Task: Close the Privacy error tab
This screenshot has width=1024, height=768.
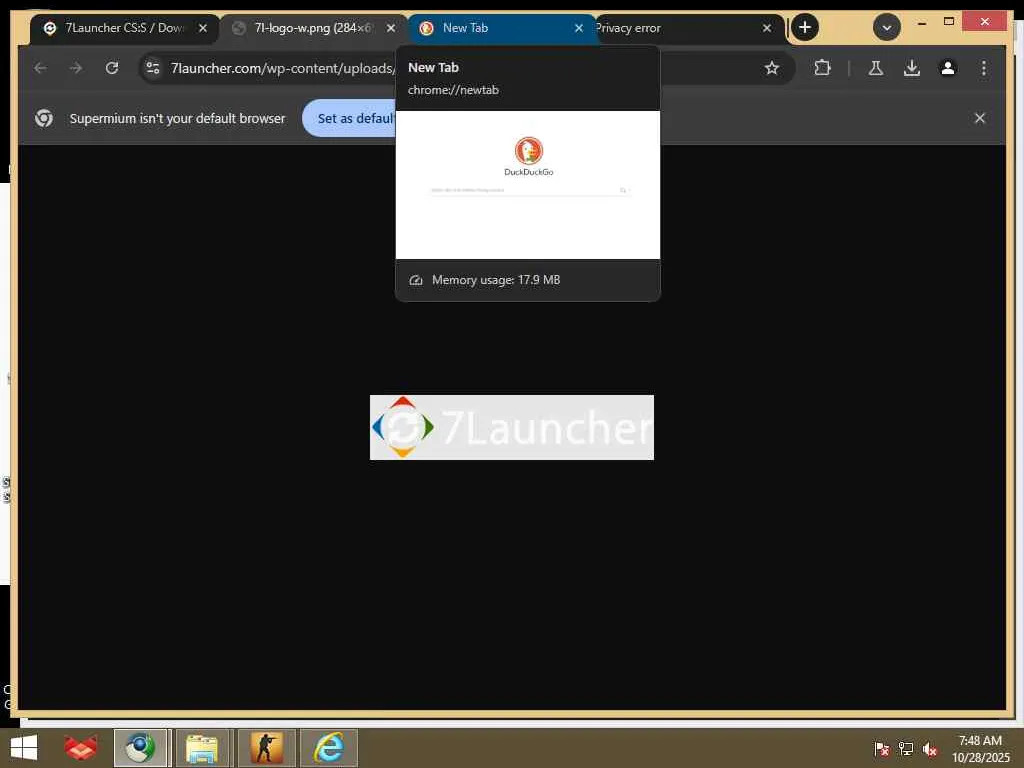Action: (767, 28)
